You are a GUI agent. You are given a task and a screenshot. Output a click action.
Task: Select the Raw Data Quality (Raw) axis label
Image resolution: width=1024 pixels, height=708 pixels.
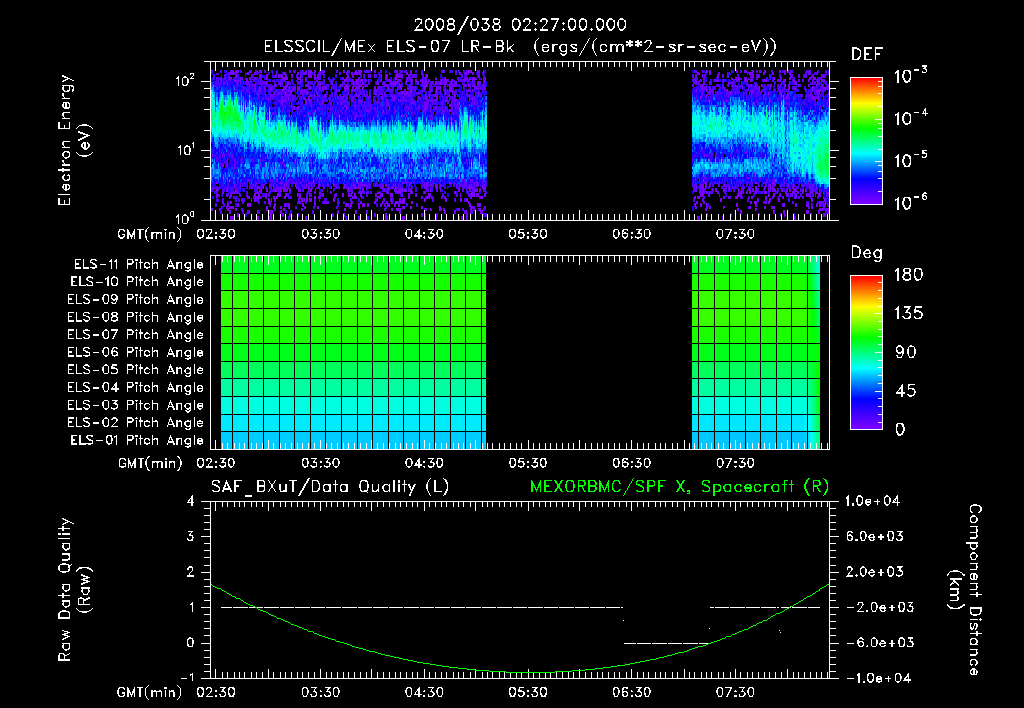coord(74,590)
